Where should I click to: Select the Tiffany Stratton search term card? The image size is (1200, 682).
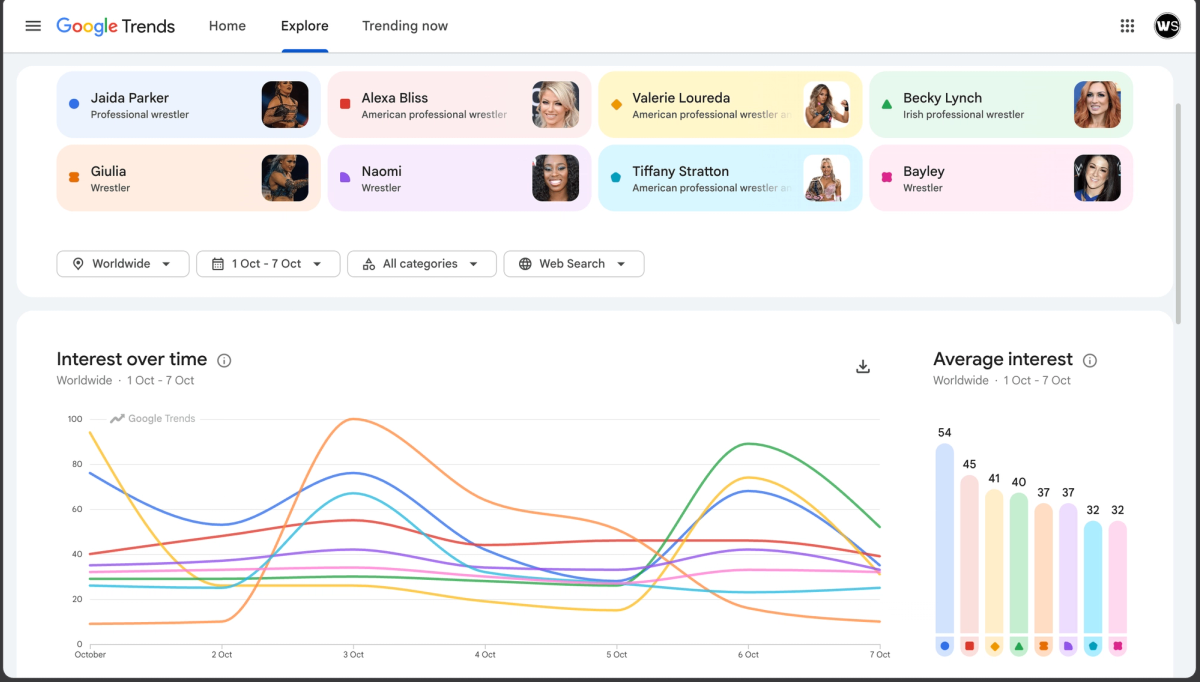[730, 178]
